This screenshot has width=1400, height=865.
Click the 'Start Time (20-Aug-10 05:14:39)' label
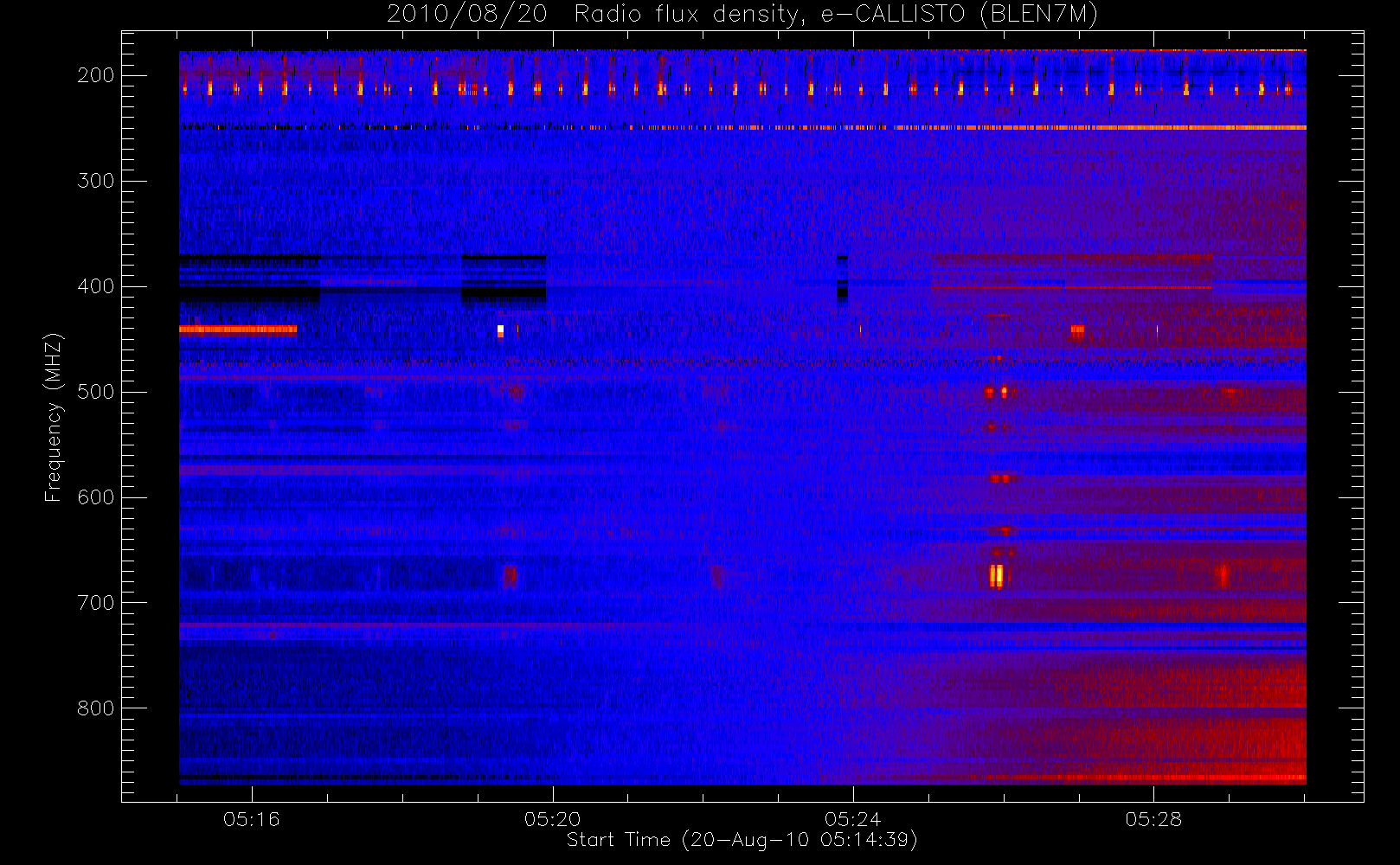[x=742, y=840]
